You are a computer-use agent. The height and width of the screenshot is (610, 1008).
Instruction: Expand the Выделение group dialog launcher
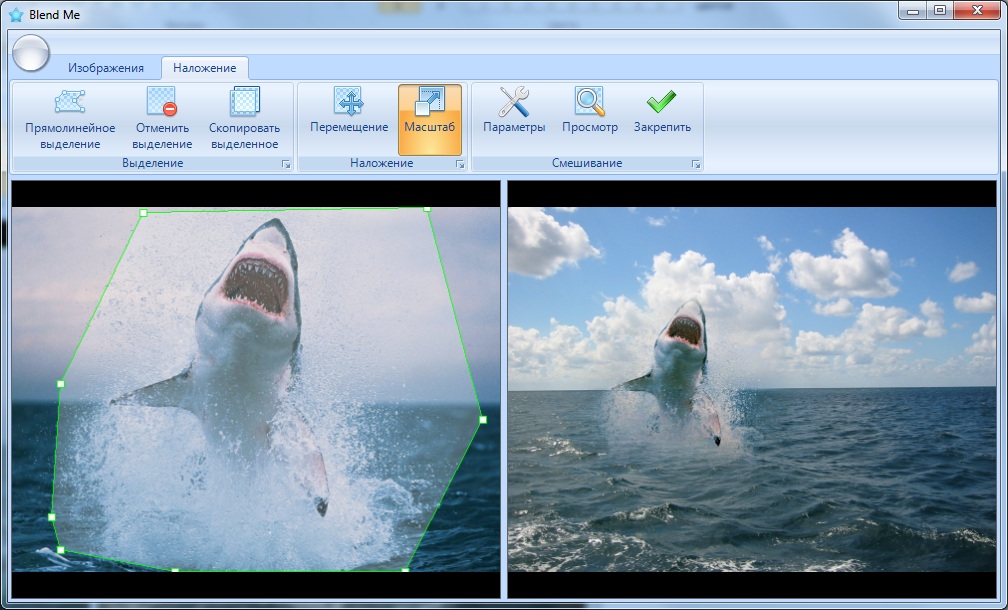[x=286, y=165]
